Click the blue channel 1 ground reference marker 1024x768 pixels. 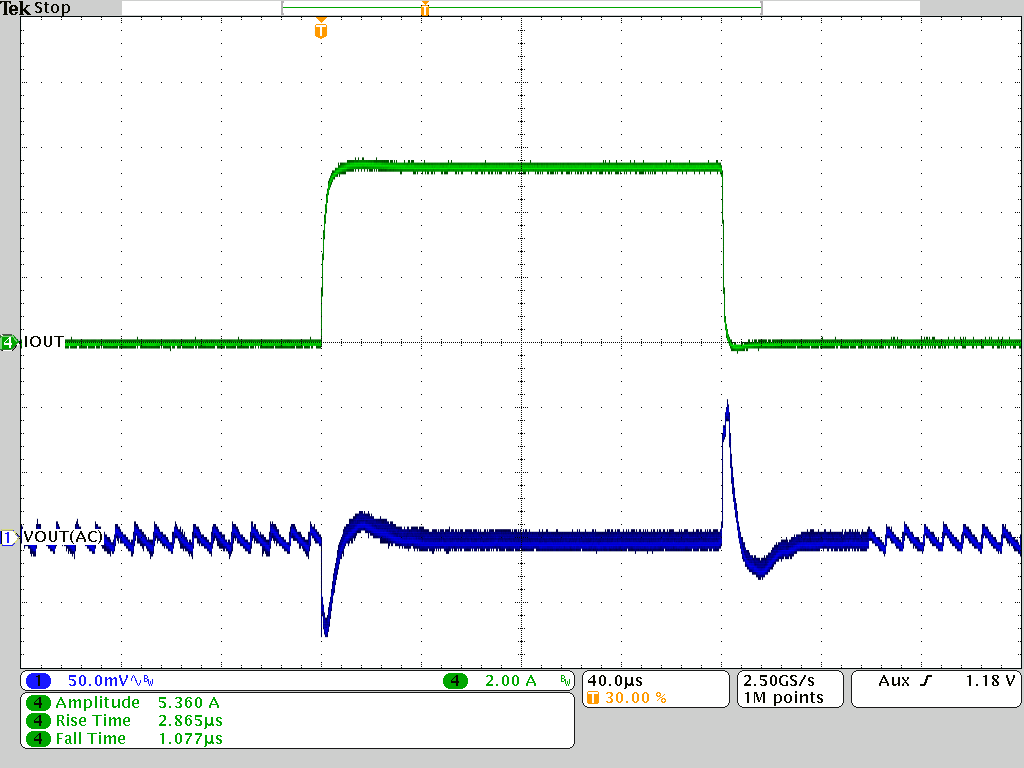point(6,537)
